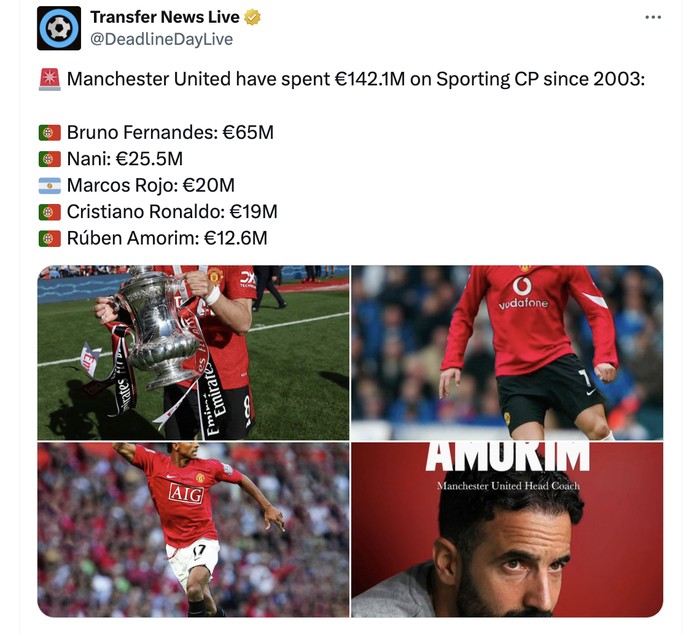Click the Cristiano Ronaldo: €19M text
The width and height of the screenshot is (700, 634).
[172, 212]
